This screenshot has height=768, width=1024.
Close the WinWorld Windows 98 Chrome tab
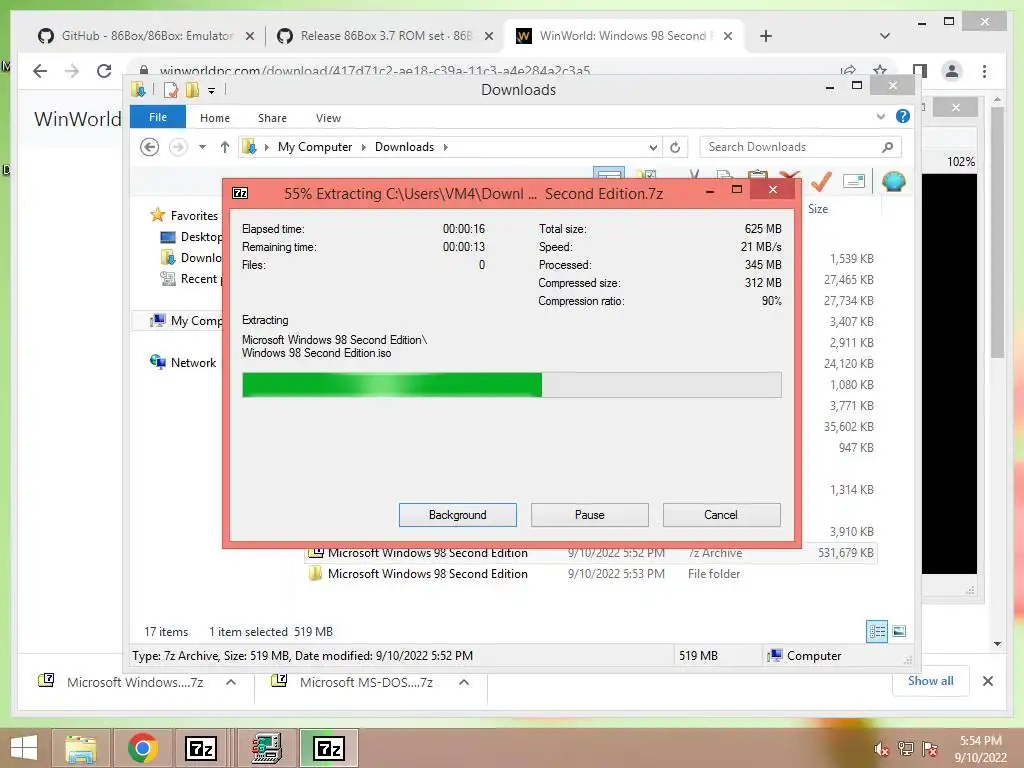pyautogui.click(x=728, y=36)
